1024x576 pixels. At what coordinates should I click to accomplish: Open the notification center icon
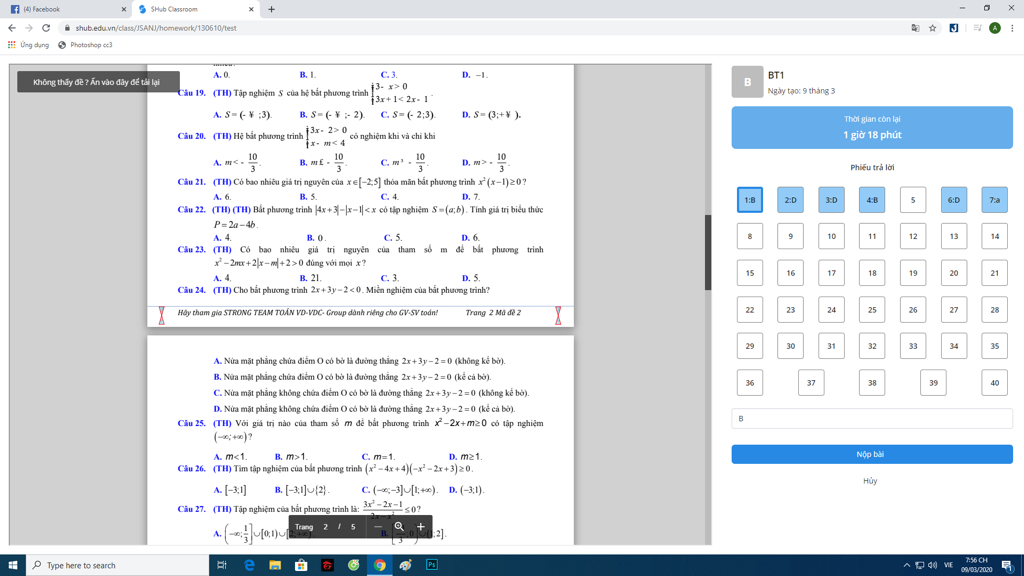(1007, 565)
